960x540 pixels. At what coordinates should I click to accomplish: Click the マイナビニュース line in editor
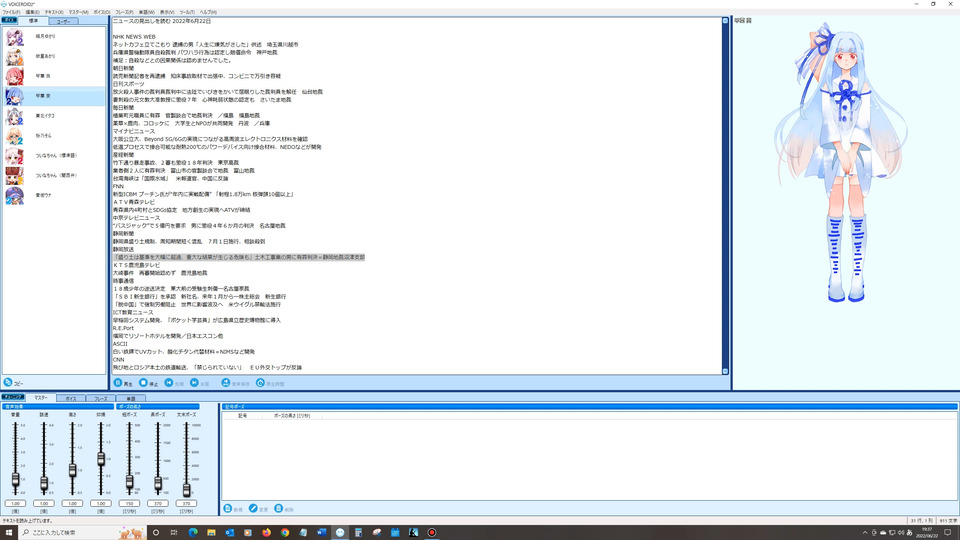pyautogui.click(x=133, y=131)
